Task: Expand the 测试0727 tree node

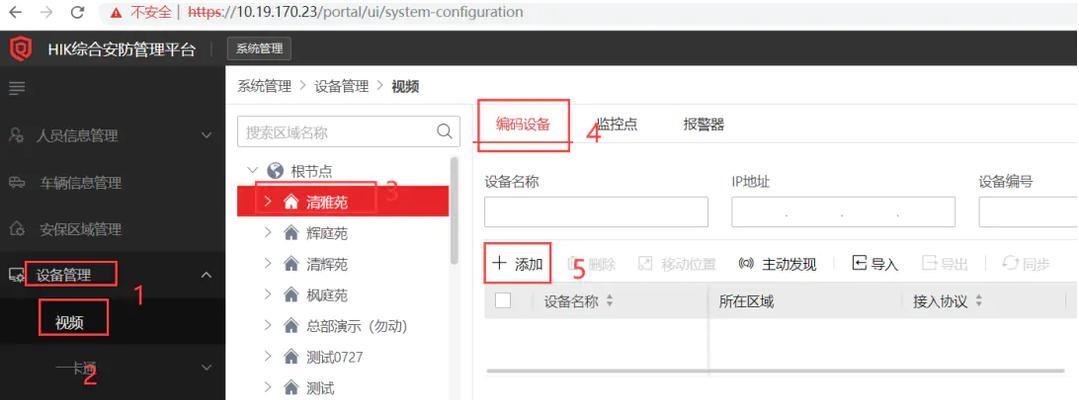Action: click(267, 357)
